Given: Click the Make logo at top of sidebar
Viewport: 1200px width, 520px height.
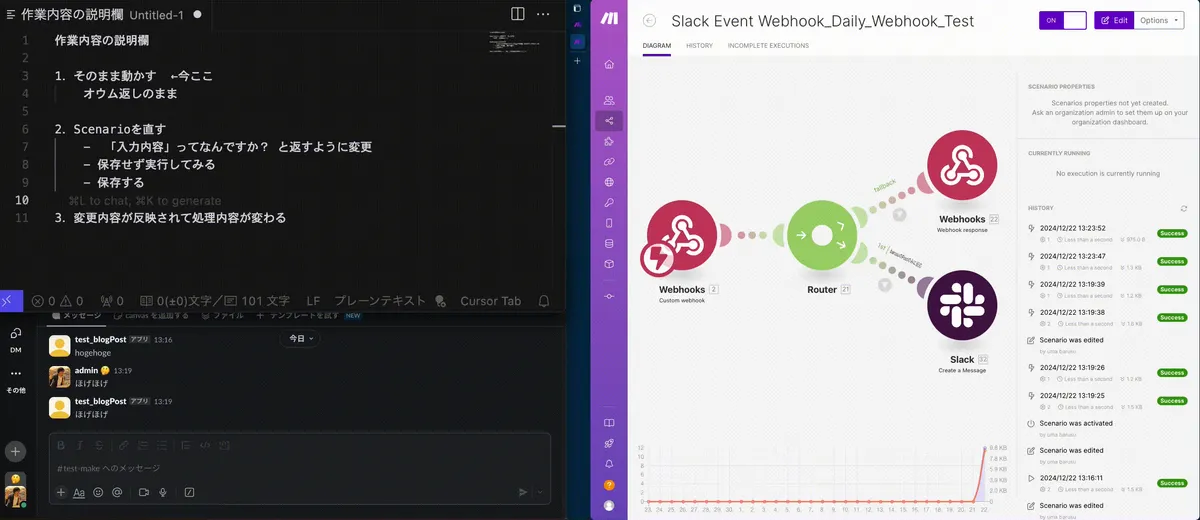Looking at the screenshot, I should coord(609,19).
